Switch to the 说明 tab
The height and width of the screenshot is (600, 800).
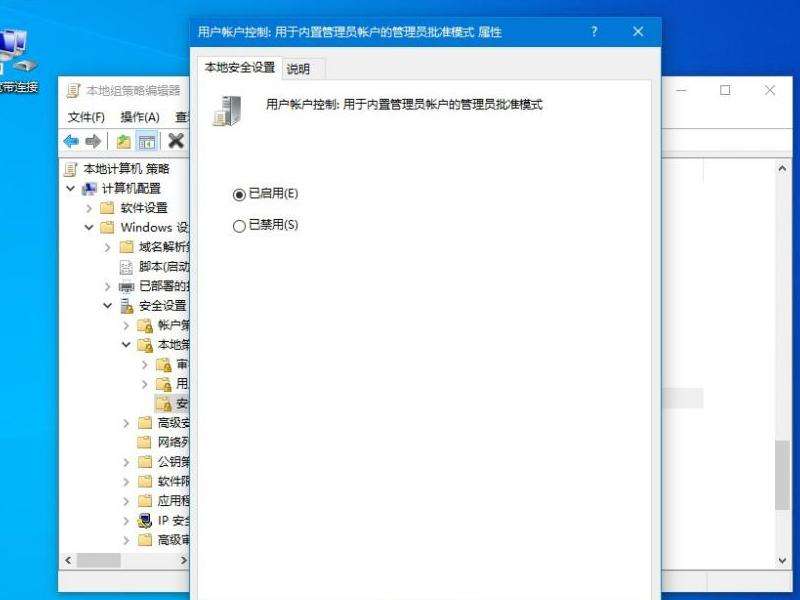pyautogui.click(x=298, y=69)
